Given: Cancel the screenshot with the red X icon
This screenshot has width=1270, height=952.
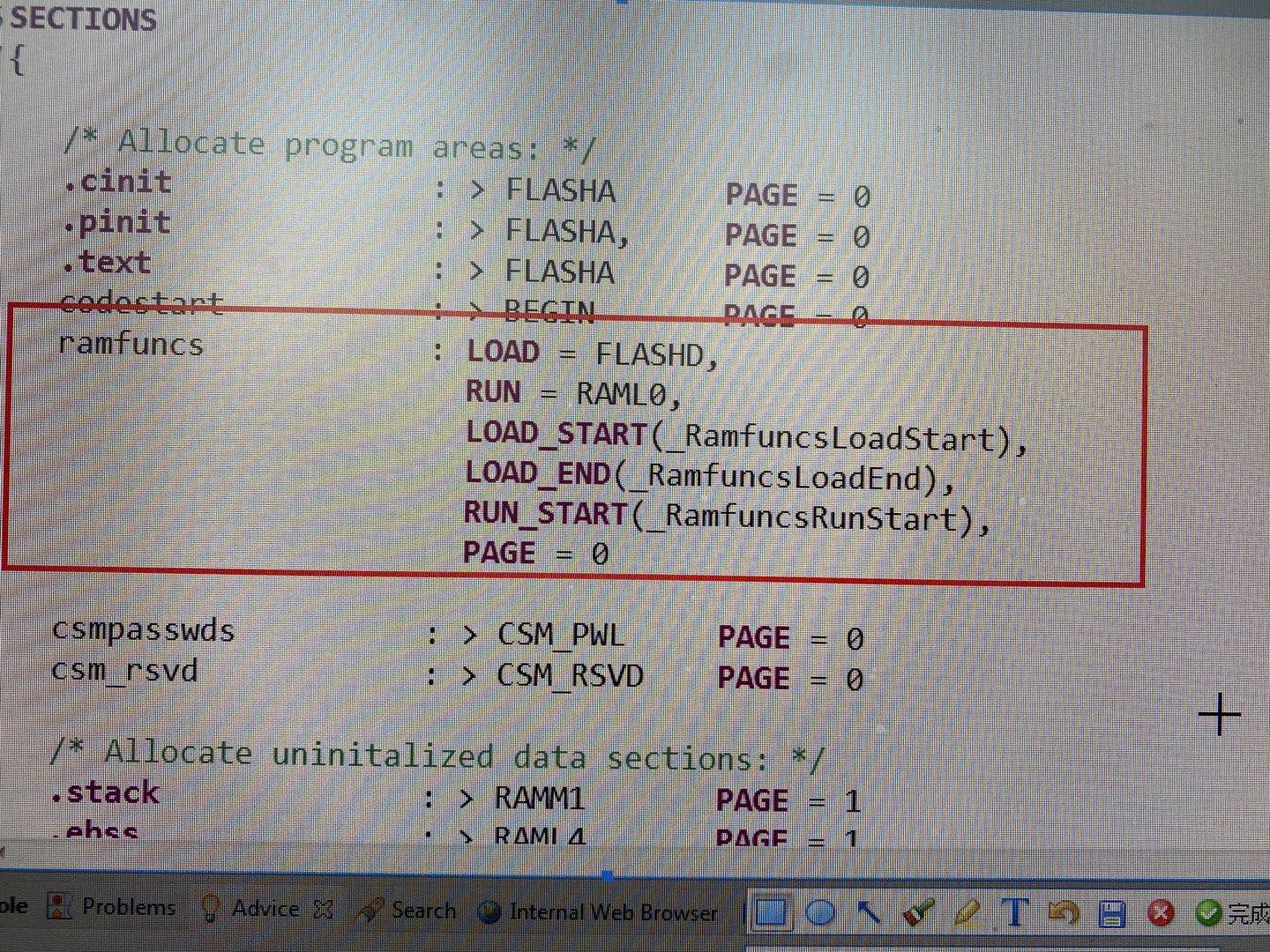Looking at the screenshot, I should pos(1162,913).
